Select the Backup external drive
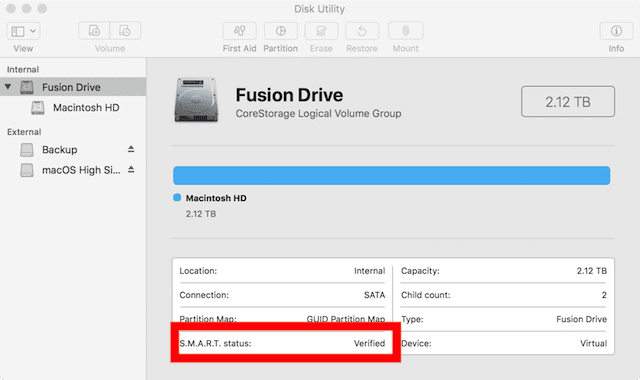Image resolution: width=640 pixels, height=380 pixels. (60, 150)
